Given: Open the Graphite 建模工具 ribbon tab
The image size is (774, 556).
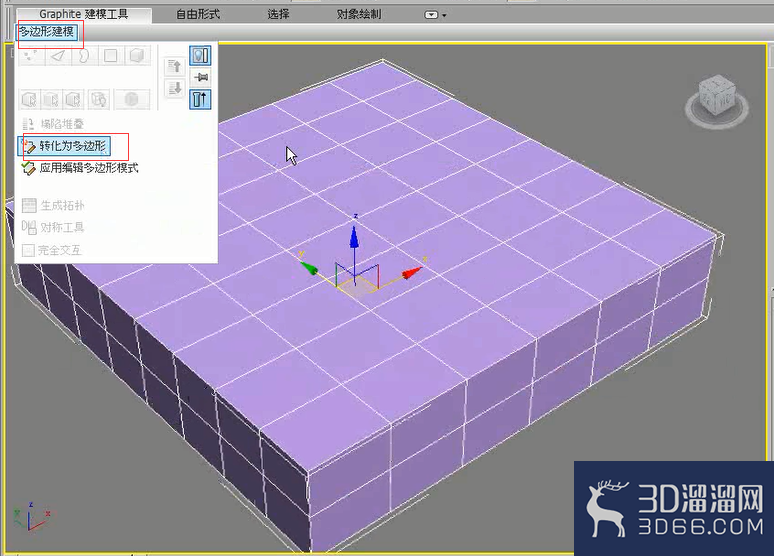Looking at the screenshot, I should click(83, 14).
